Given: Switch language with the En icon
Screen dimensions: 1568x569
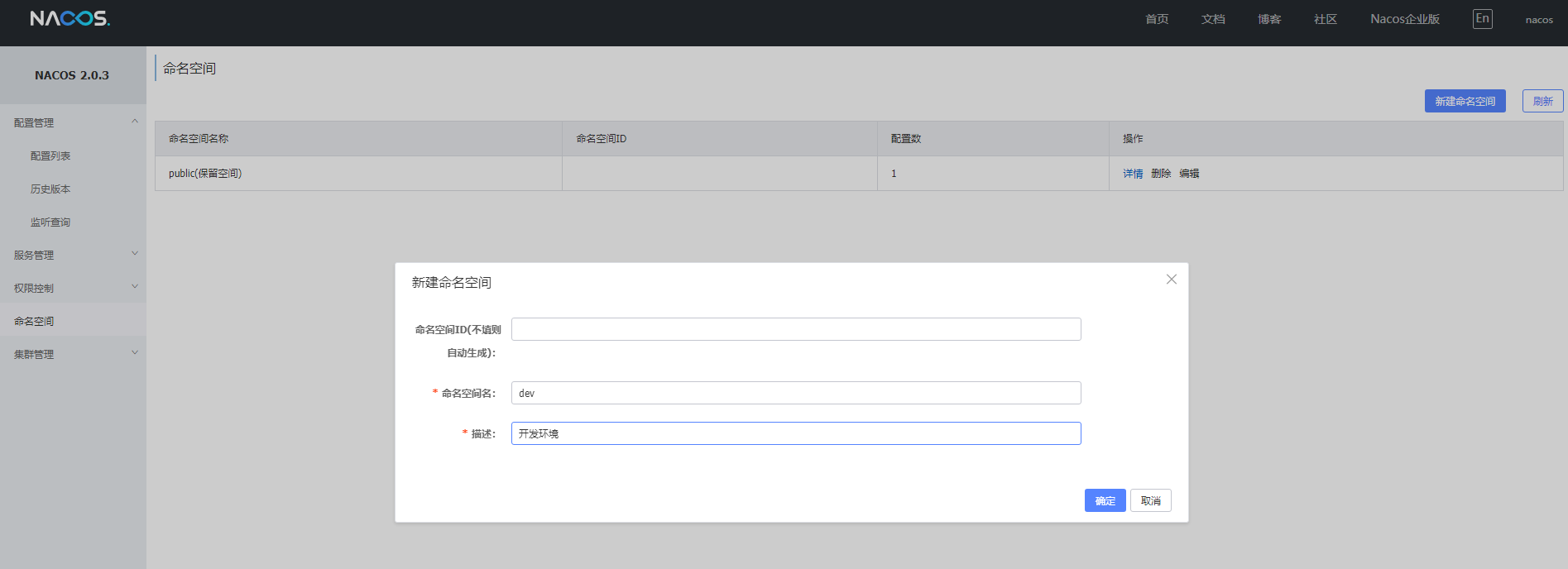Looking at the screenshot, I should [1482, 18].
